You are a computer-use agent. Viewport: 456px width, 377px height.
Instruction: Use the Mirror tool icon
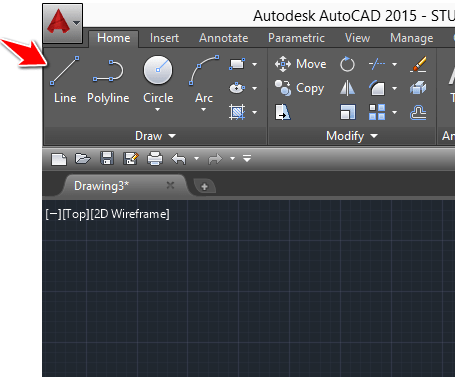click(x=347, y=88)
